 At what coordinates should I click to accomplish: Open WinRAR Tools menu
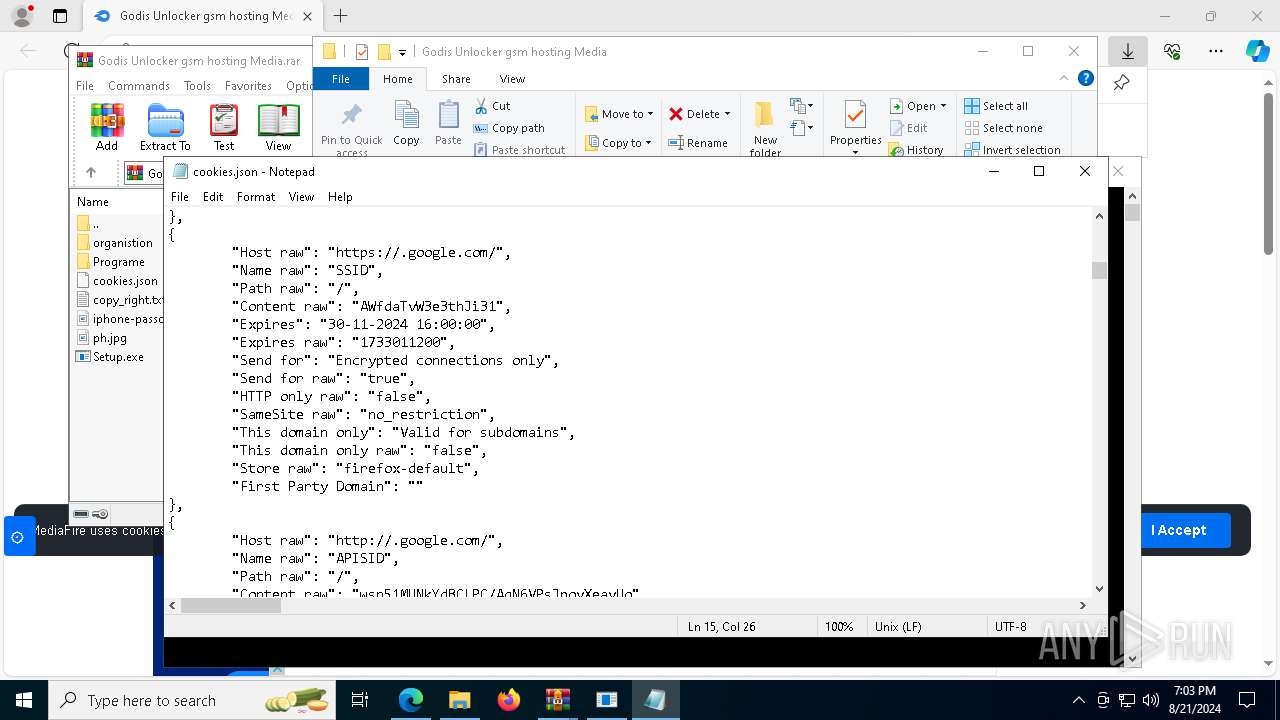[197, 86]
